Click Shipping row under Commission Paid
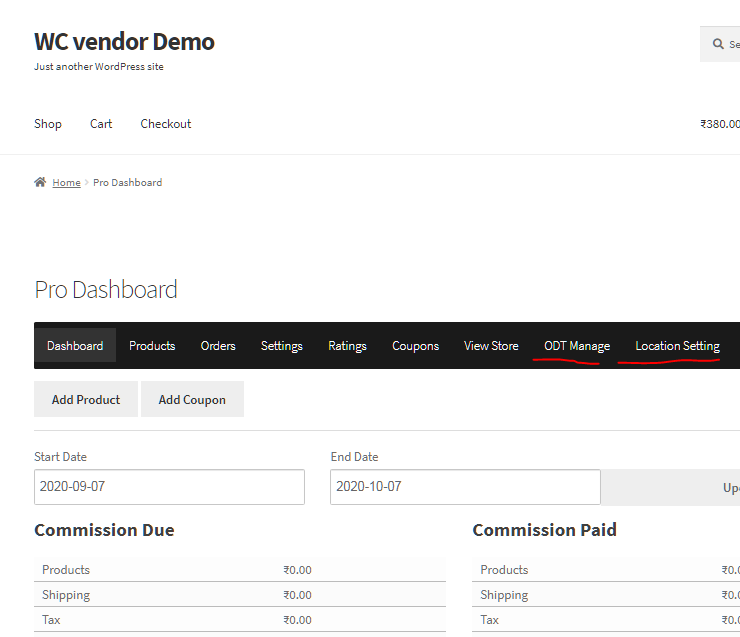The height and width of the screenshot is (637, 740). click(606, 595)
